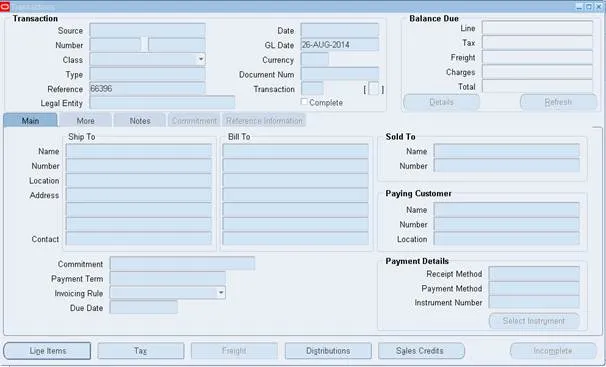Select the Payment Term field

click(168, 278)
